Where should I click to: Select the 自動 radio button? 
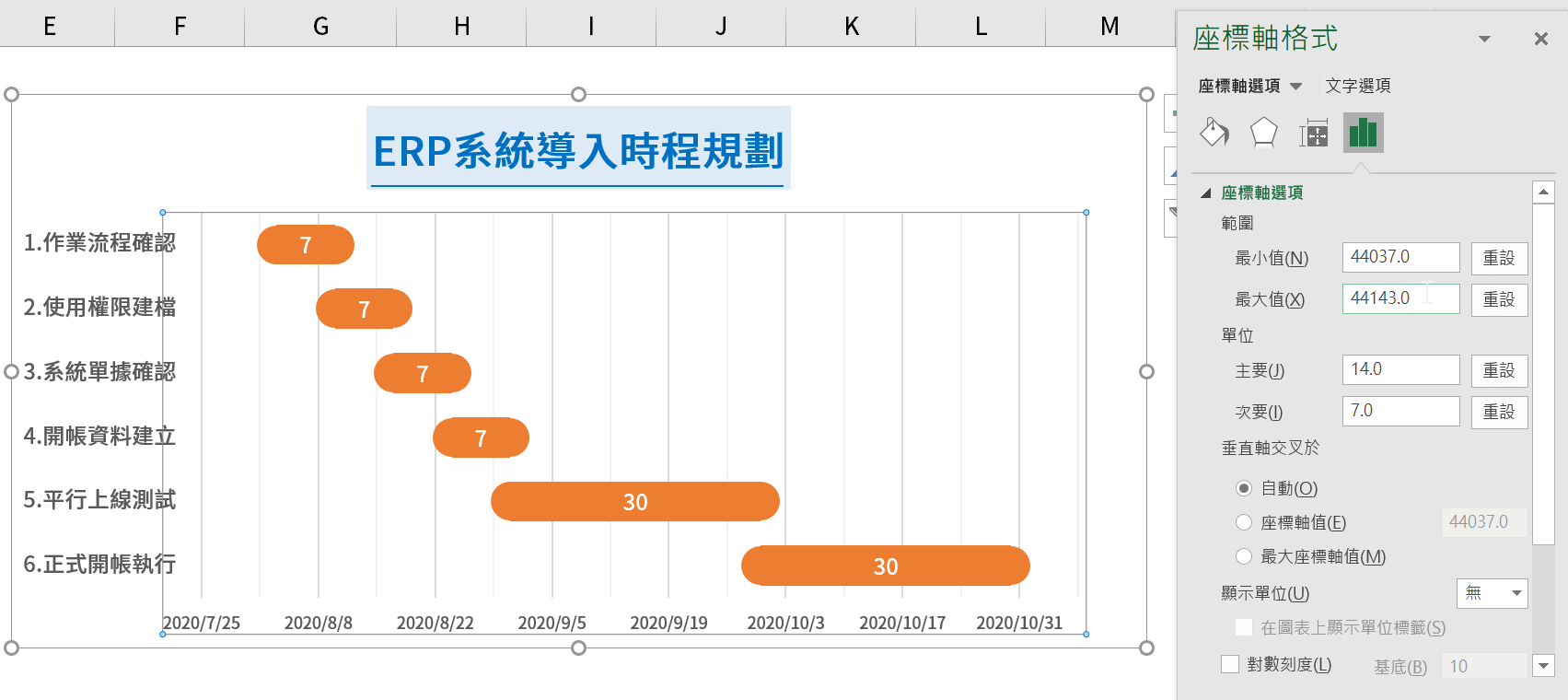point(1244,488)
